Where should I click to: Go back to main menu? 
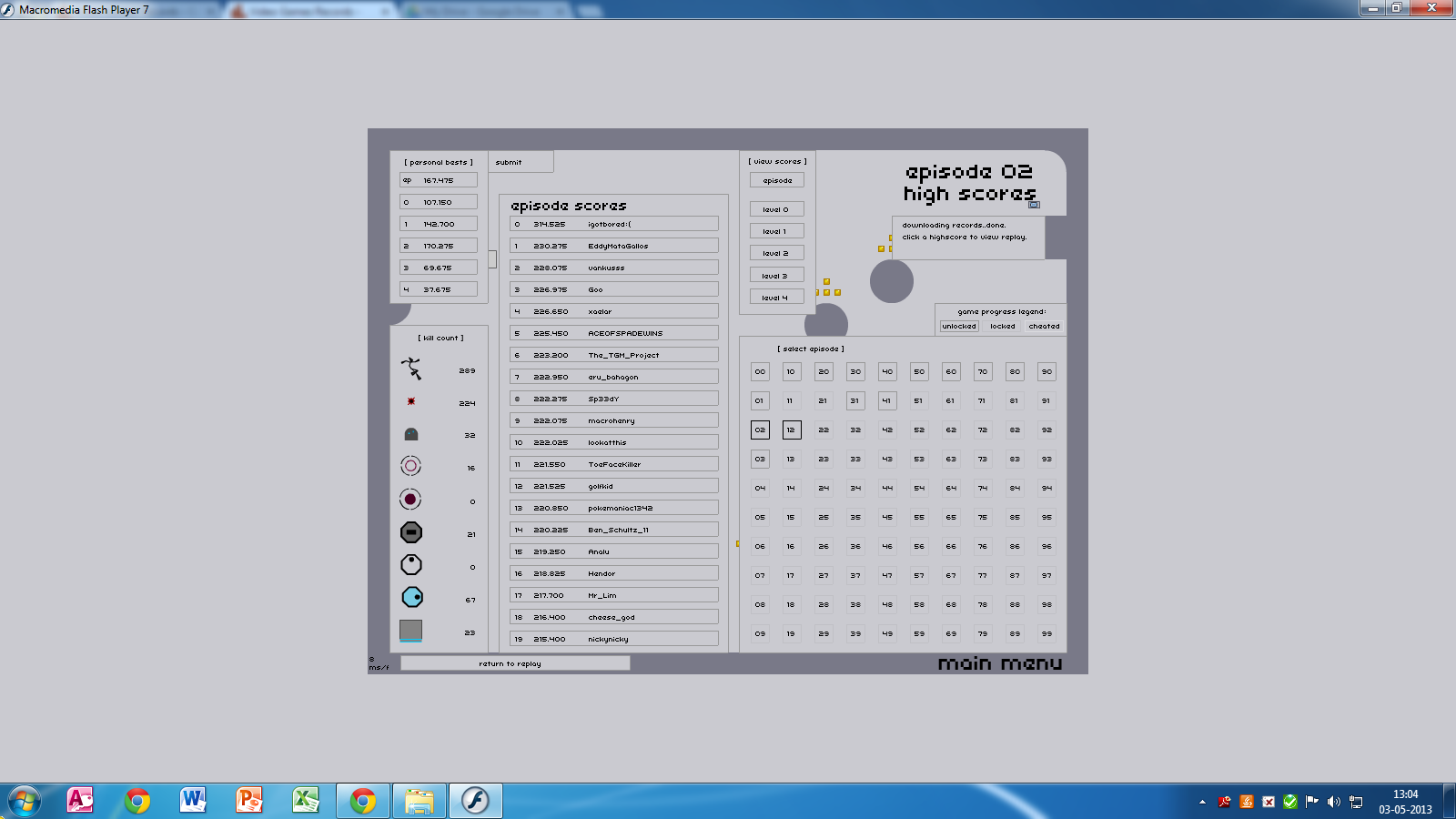pos(999,663)
